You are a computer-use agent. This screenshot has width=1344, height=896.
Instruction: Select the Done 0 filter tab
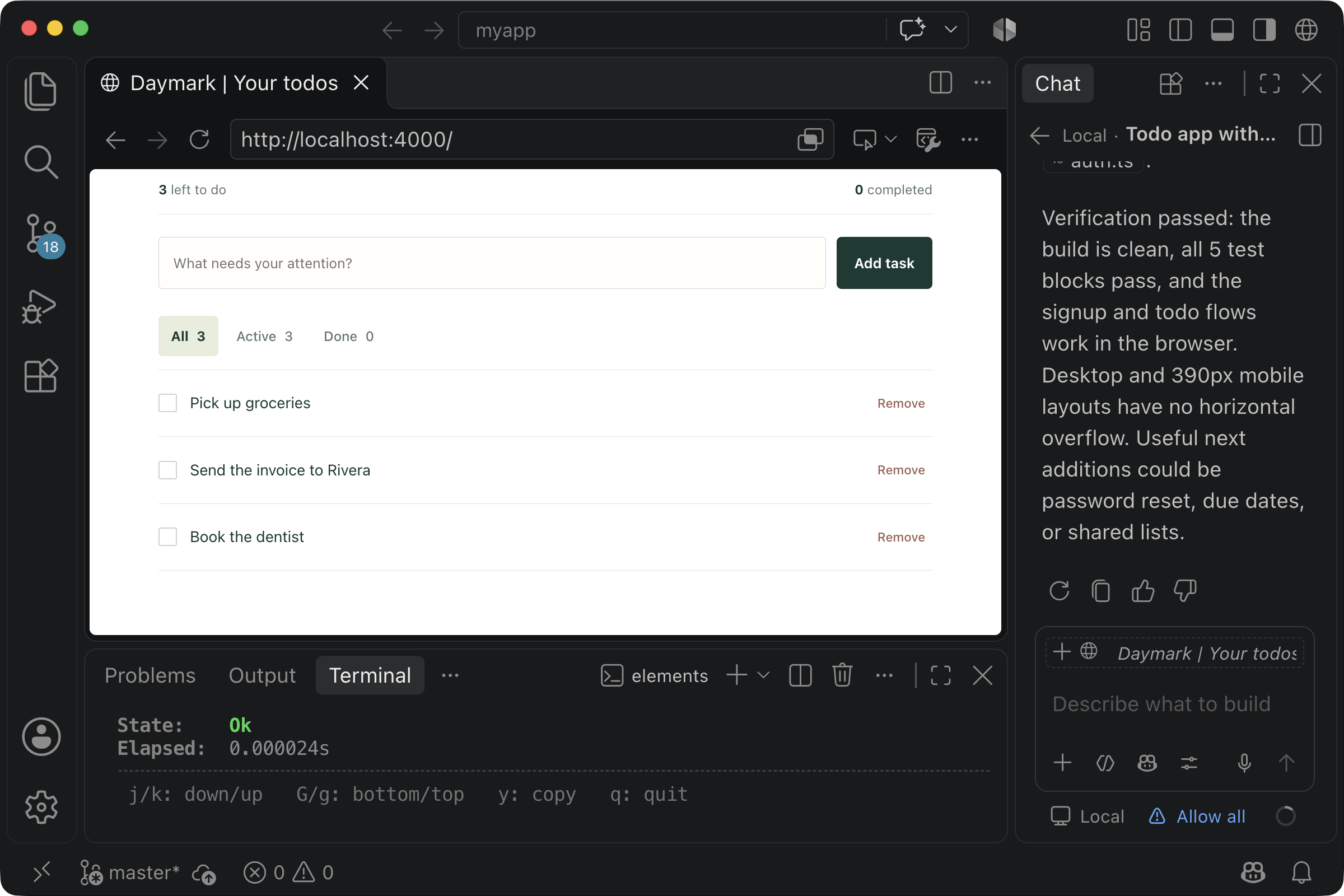tap(348, 336)
